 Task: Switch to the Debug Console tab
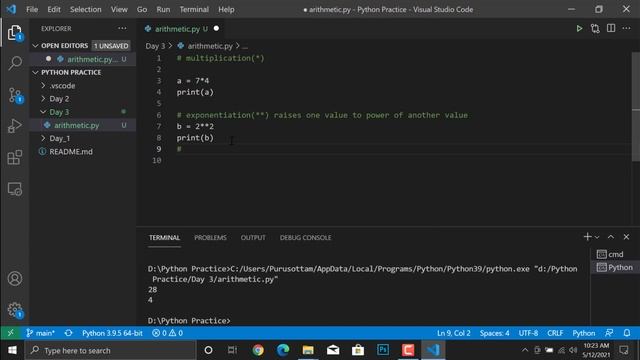(305, 238)
